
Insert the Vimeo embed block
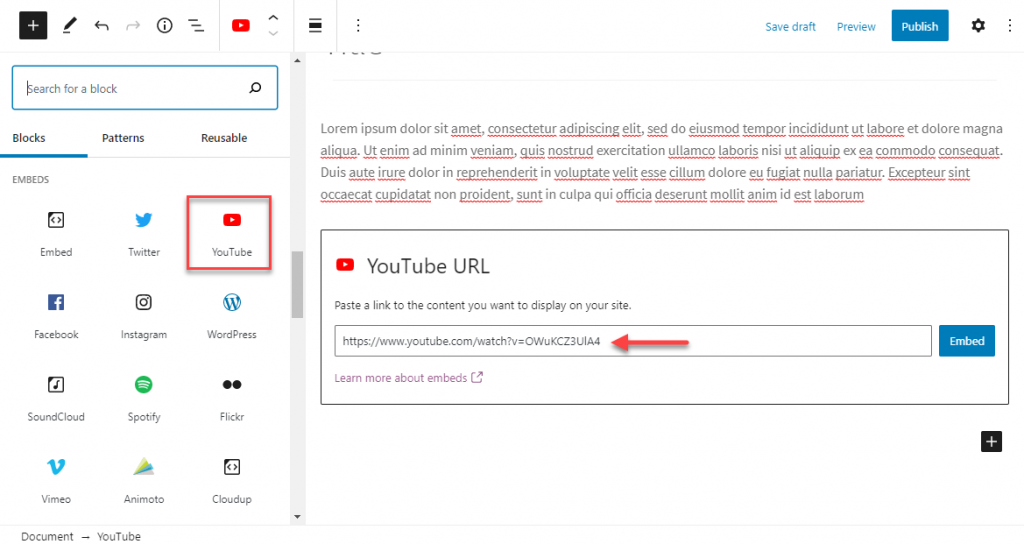click(x=56, y=481)
